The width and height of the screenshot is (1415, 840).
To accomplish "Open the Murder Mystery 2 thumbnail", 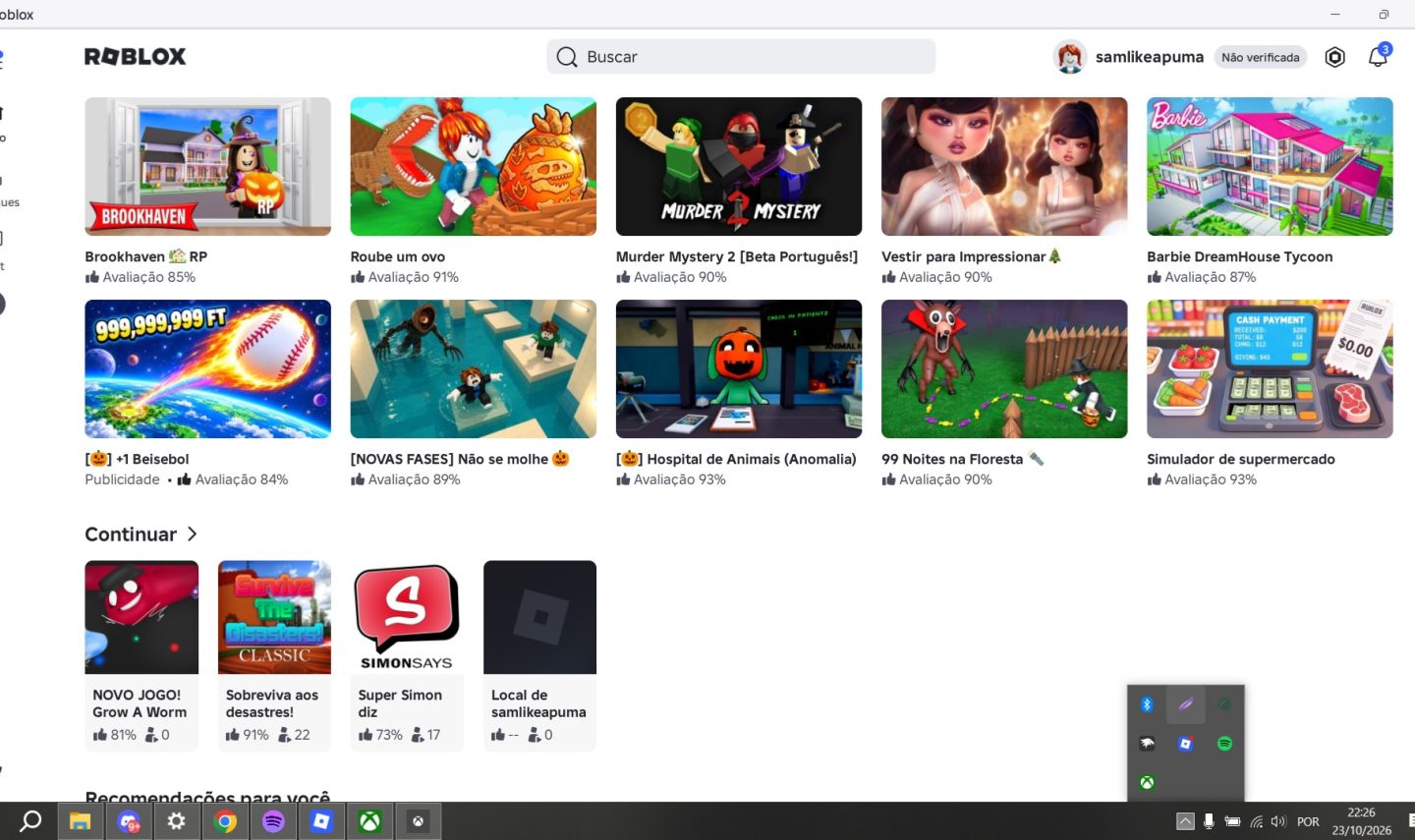I will (x=739, y=166).
